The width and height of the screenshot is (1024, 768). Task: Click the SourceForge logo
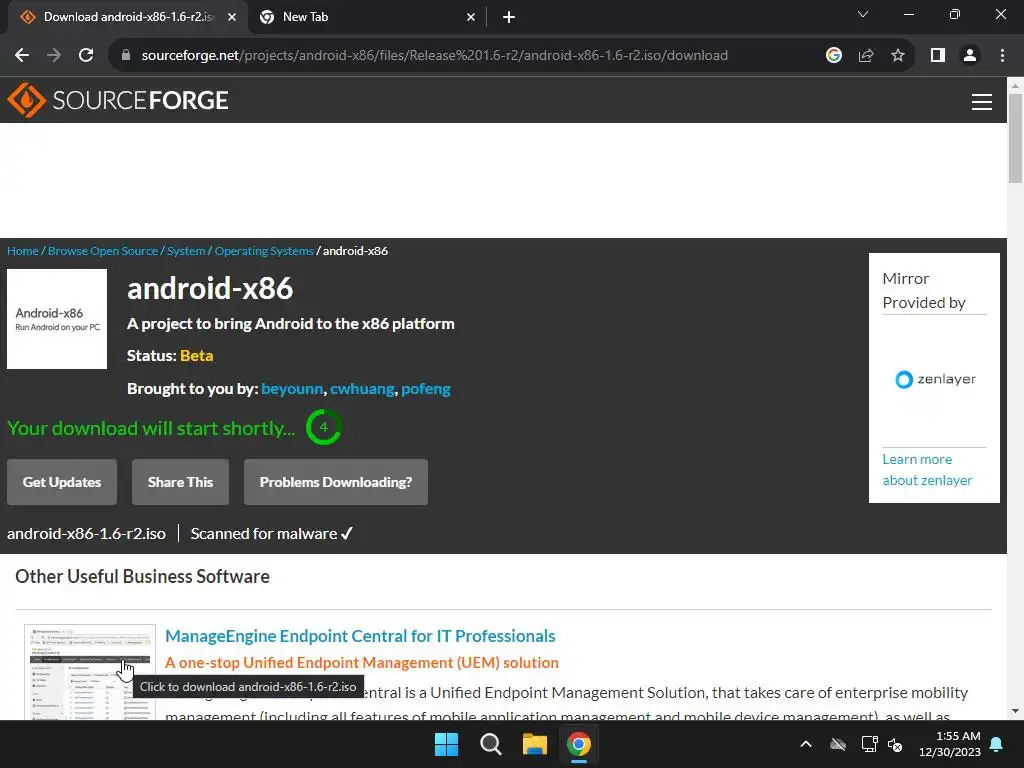[x=118, y=100]
